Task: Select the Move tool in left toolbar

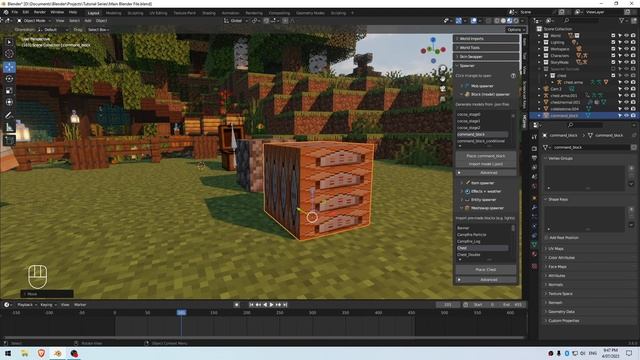Action: [9, 67]
